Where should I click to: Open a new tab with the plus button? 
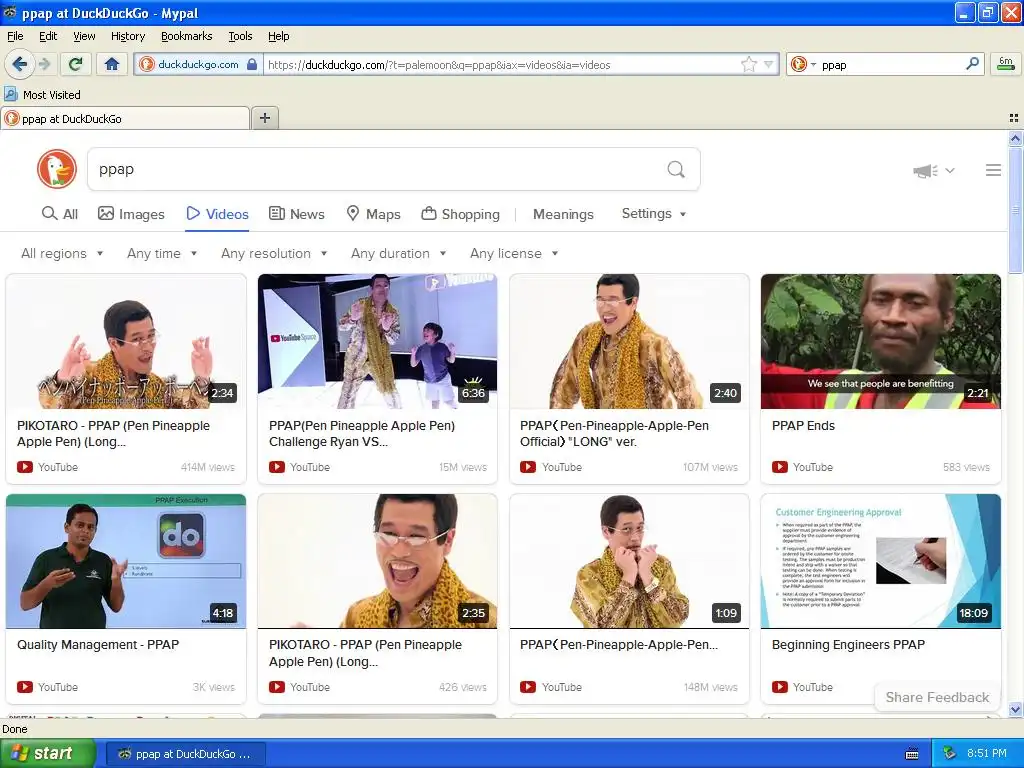[x=264, y=118]
